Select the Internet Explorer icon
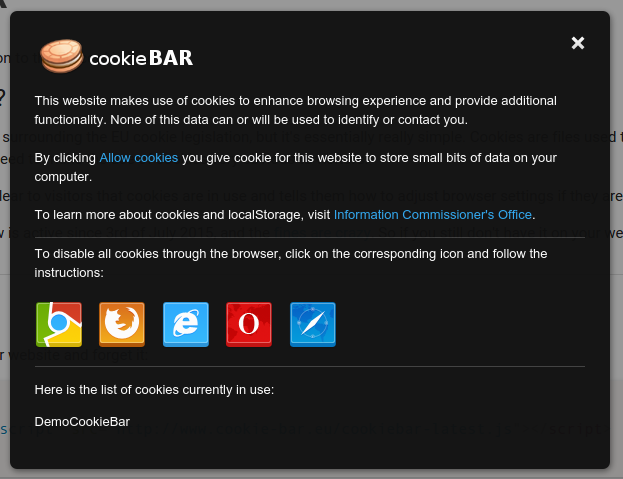The image size is (623, 479). tap(186, 324)
